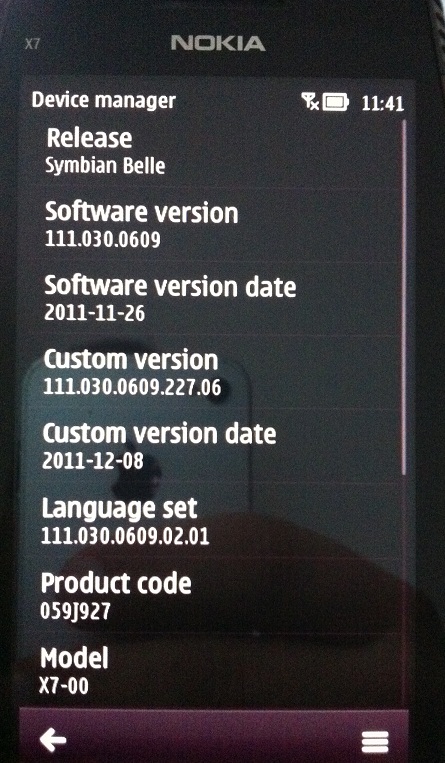Click the vertical list scrollbar
This screenshot has width=445, height=763.
404,298
